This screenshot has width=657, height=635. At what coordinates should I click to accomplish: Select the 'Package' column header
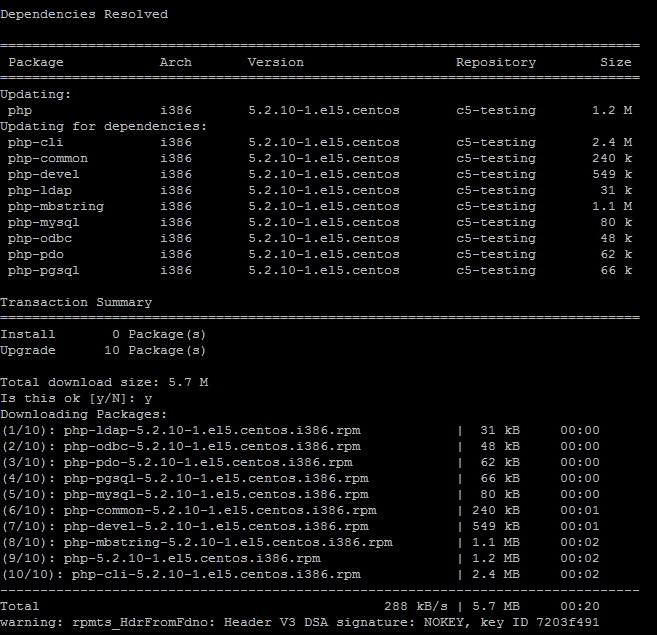coord(36,62)
